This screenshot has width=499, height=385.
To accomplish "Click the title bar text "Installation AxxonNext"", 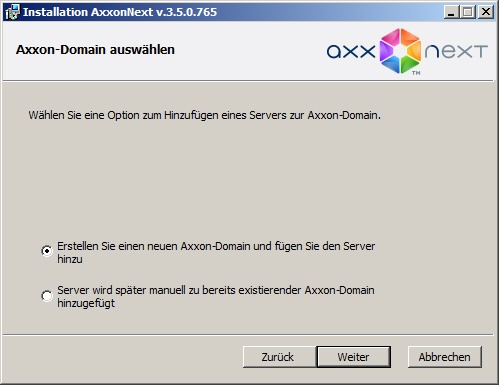I will tap(88, 12).
